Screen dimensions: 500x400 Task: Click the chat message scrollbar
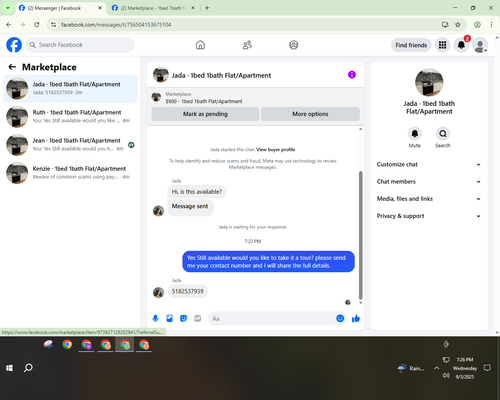click(x=360, y=235)
